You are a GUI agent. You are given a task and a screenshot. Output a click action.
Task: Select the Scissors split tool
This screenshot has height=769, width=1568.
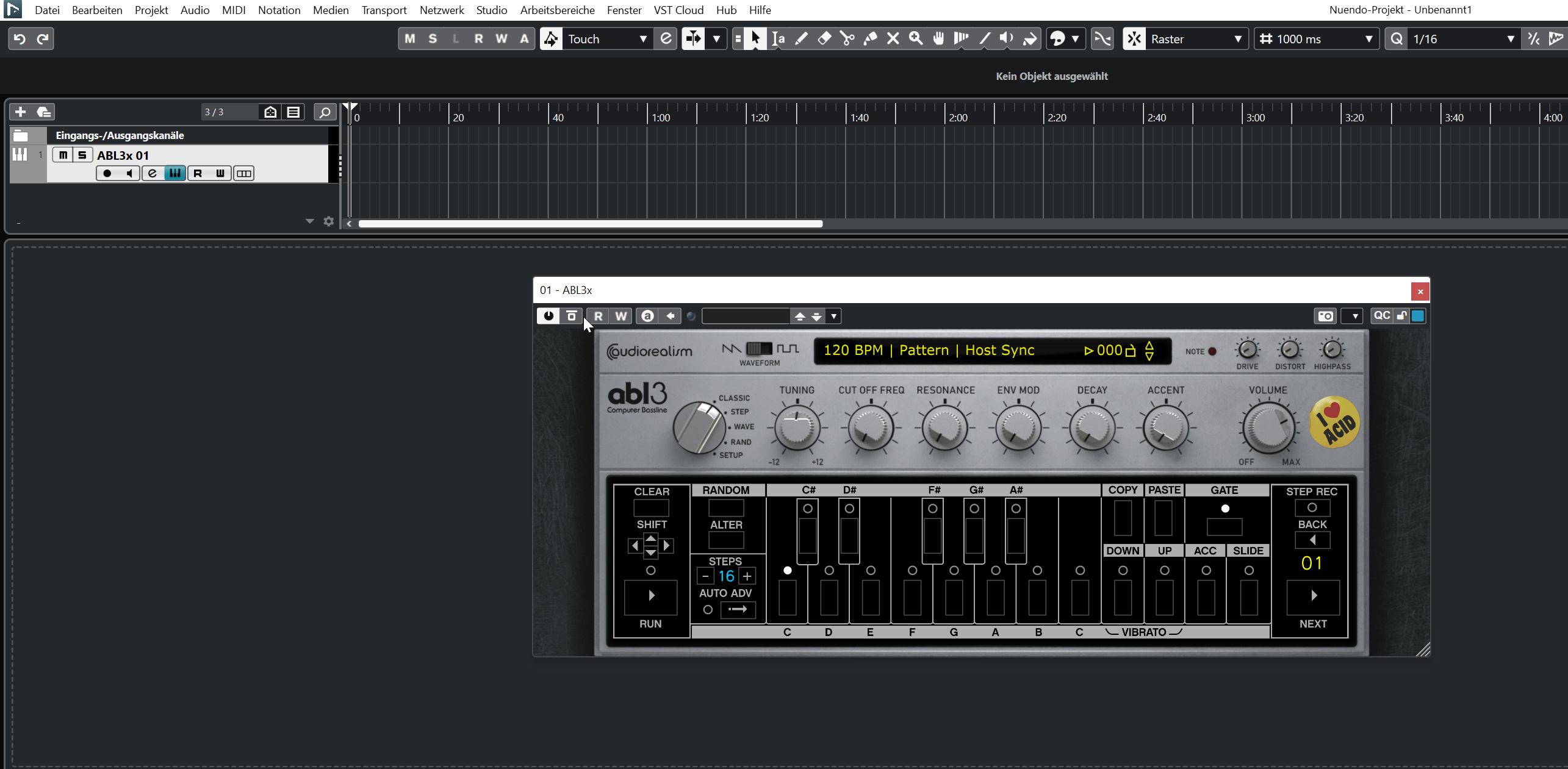click(847, 39)
